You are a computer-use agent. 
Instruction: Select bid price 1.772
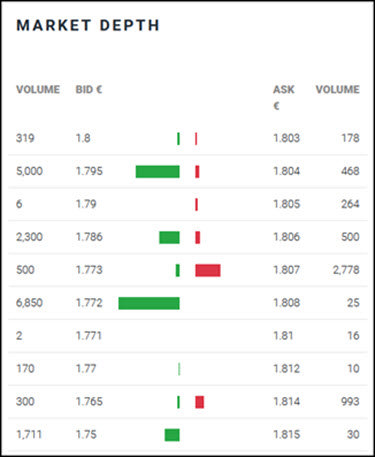(x=89, y=303)
